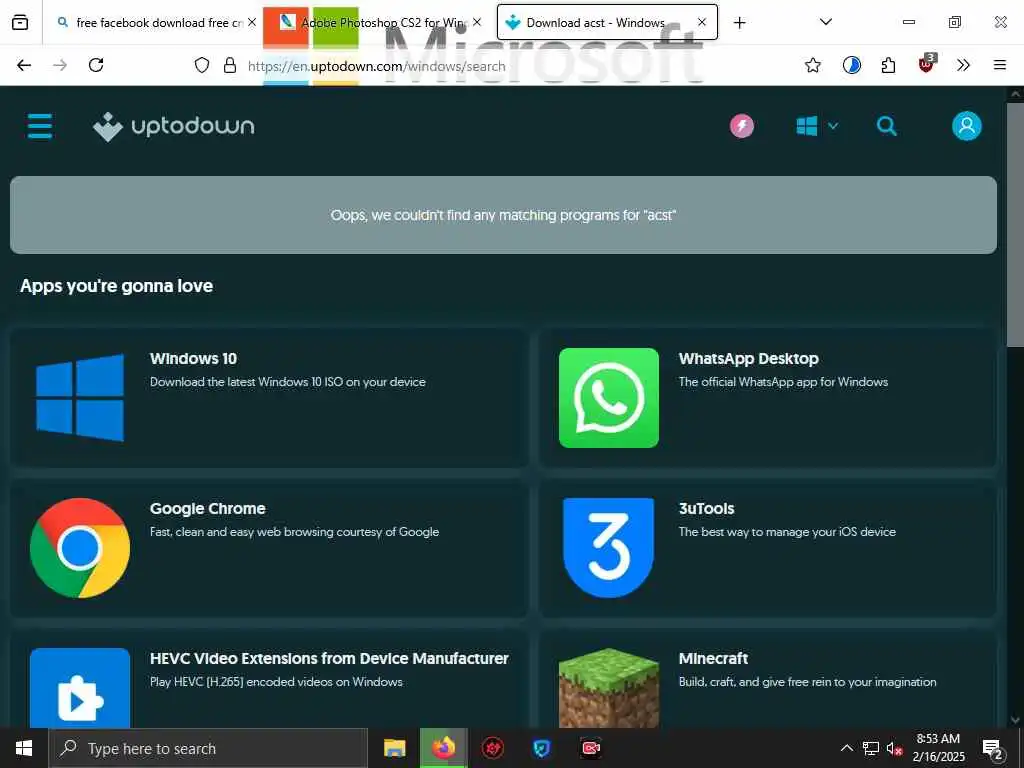Open the WhatsApp Desktop app icon
Viewport: 1024px width, 768px height.
tap(609, 398)
